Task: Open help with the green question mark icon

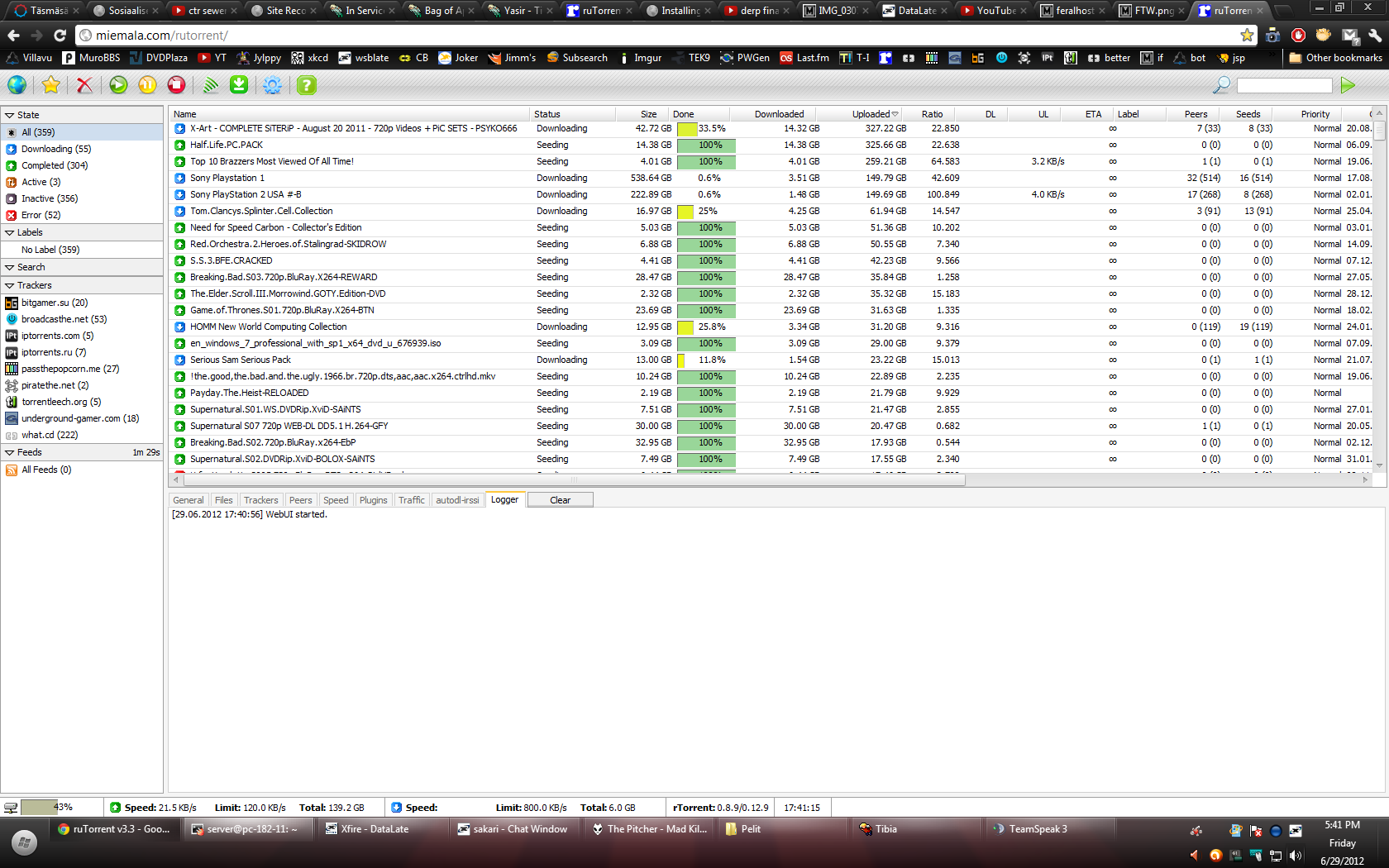Action: [x=307, y=85]
